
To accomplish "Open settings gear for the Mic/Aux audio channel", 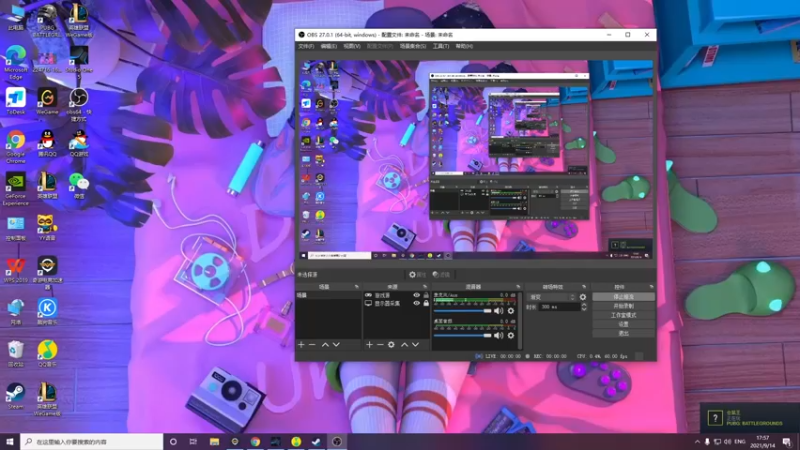I will click(x=511, y=311).
